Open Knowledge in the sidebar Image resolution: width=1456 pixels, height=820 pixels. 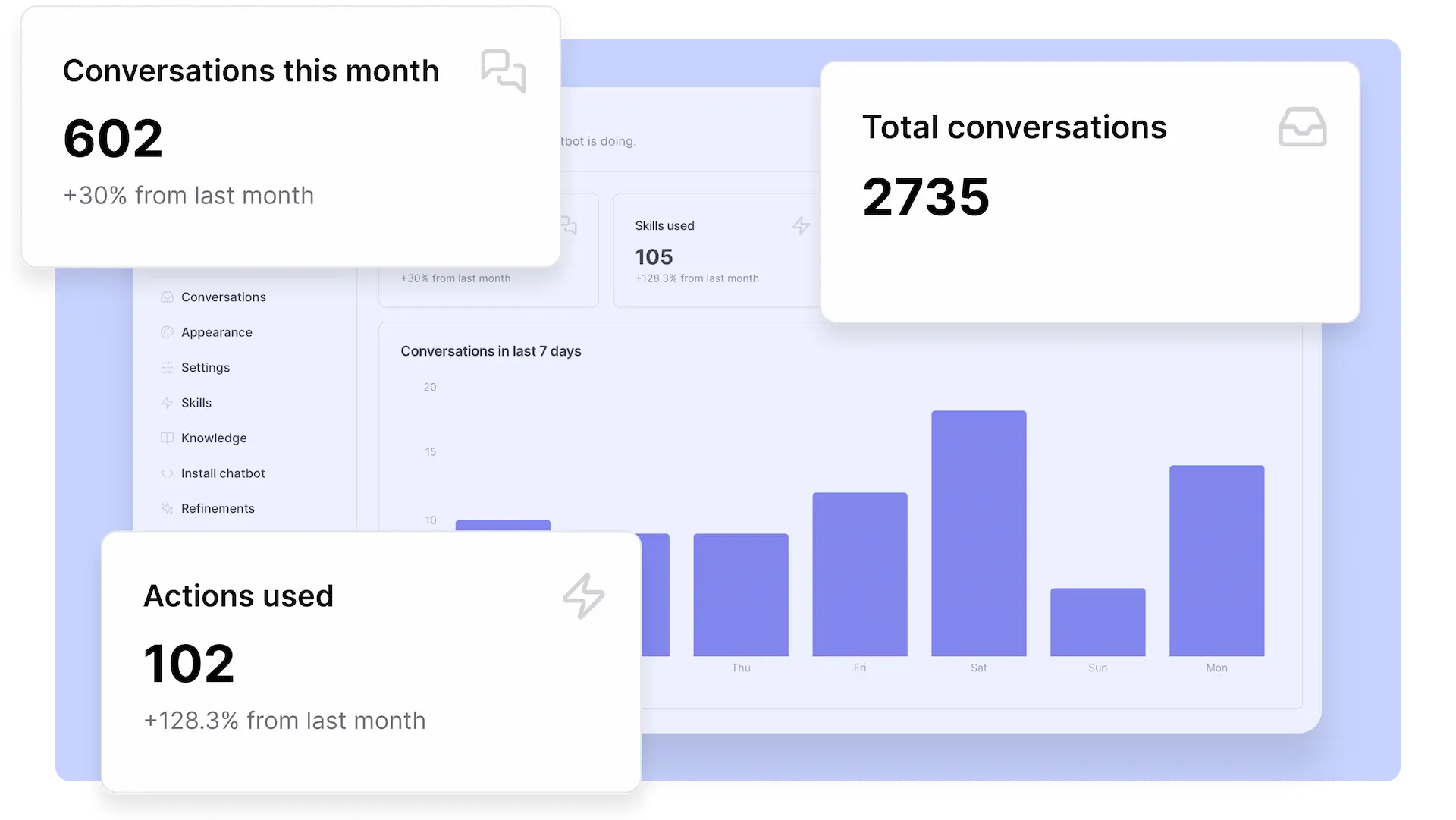click(x=213, y=438)
